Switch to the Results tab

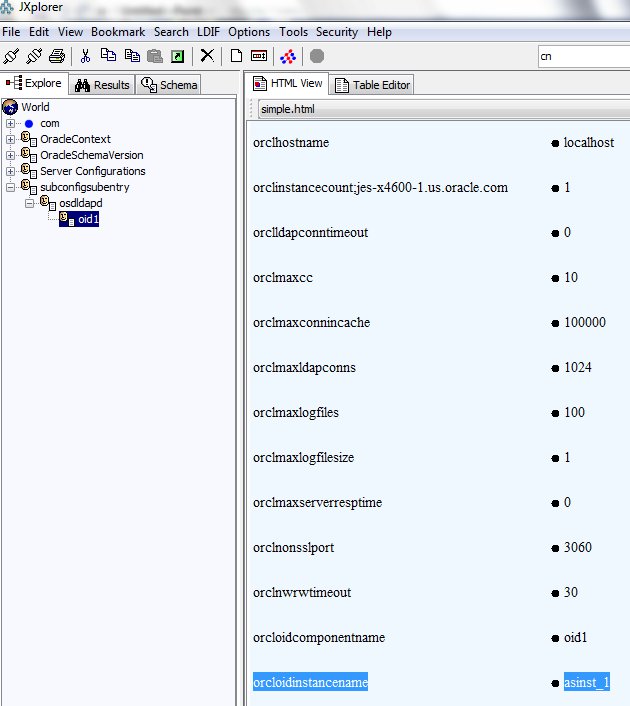pos(102,85)
